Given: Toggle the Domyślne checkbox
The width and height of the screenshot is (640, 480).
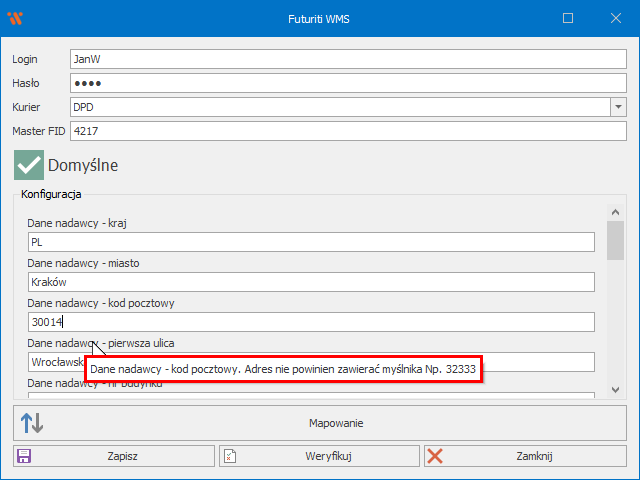Looking at the screenshot, I should [29, 164].
